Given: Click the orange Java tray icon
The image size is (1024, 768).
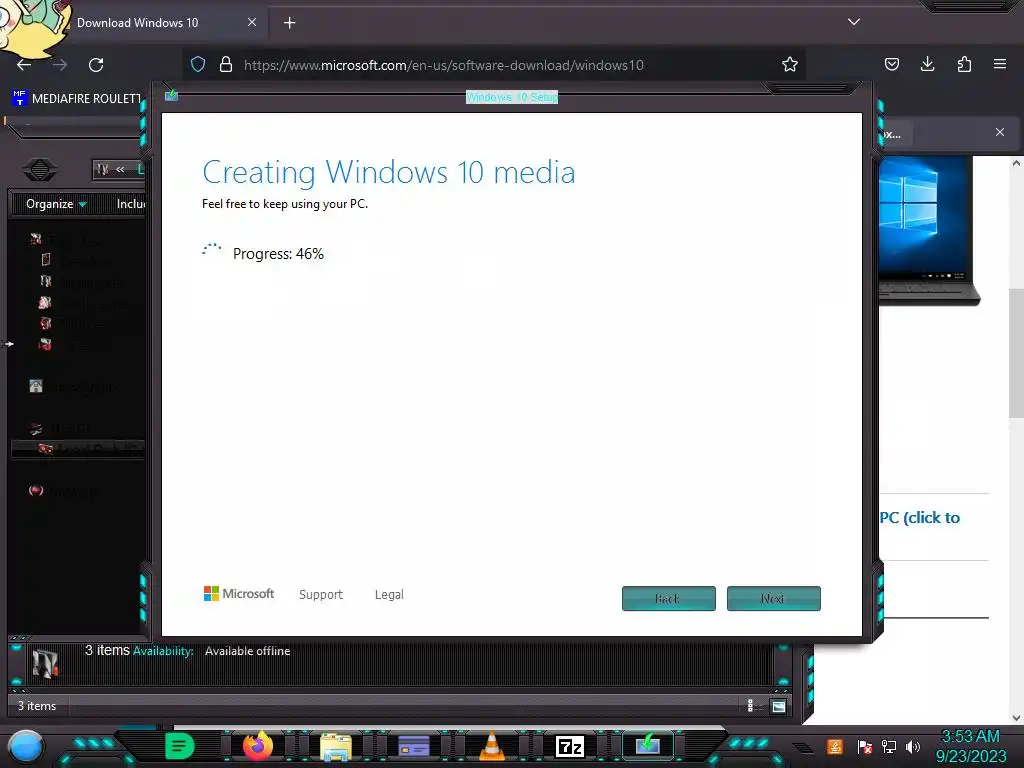Looking at the screenshot, I should coord(834,746).
